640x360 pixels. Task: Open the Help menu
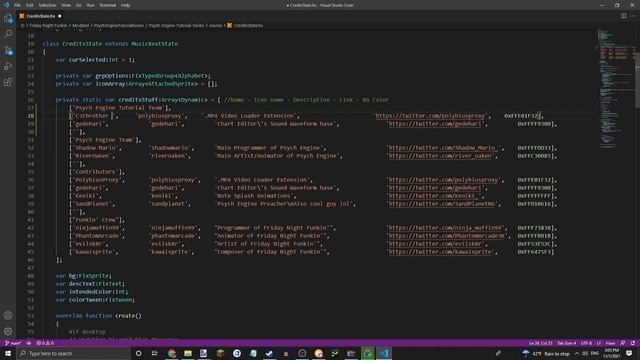pos(125,5)
